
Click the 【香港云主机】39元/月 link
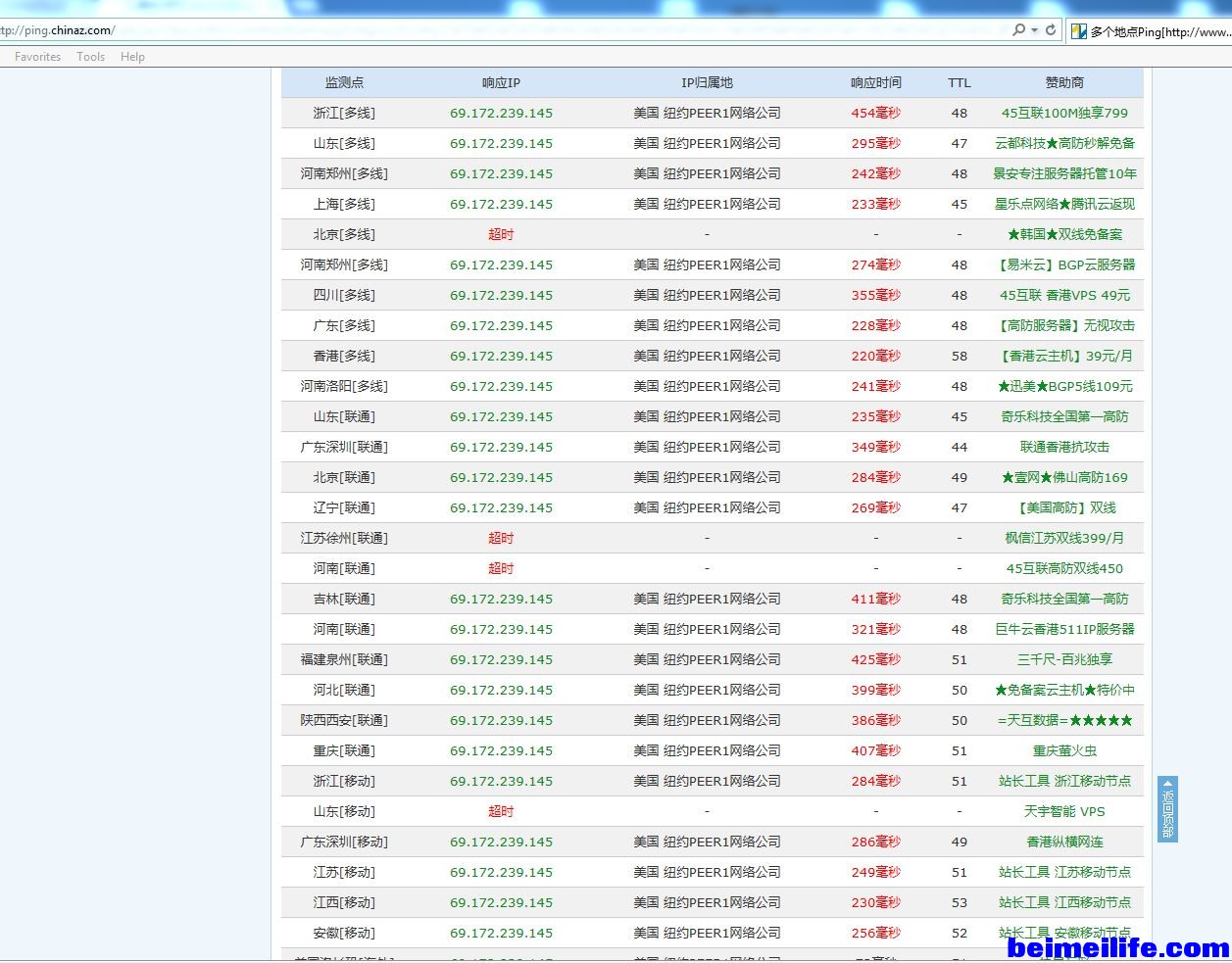pos(1064,356)
